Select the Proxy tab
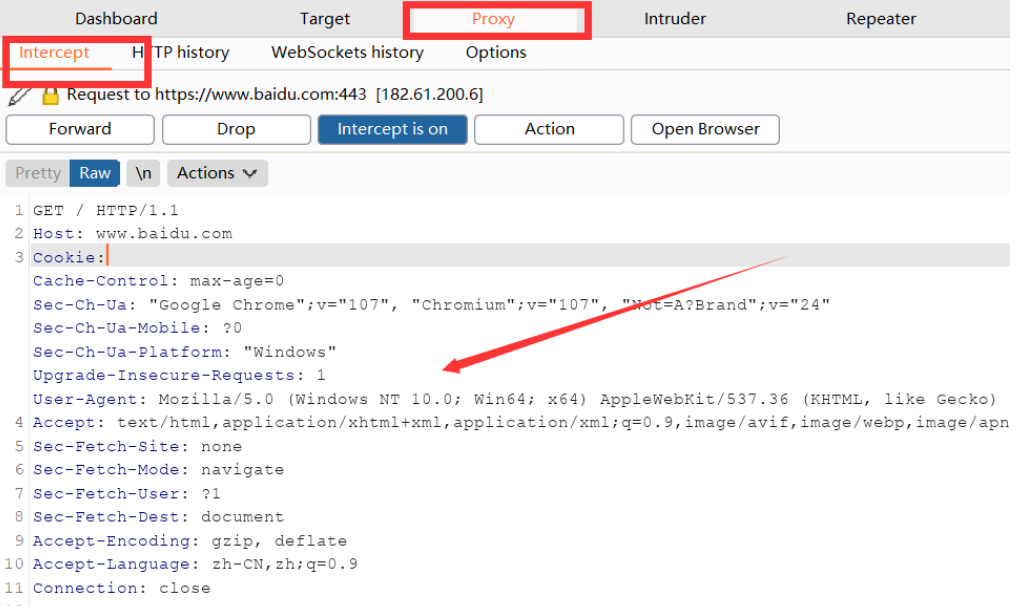Viewport: 1017px width, 606px height. (494, 19)
